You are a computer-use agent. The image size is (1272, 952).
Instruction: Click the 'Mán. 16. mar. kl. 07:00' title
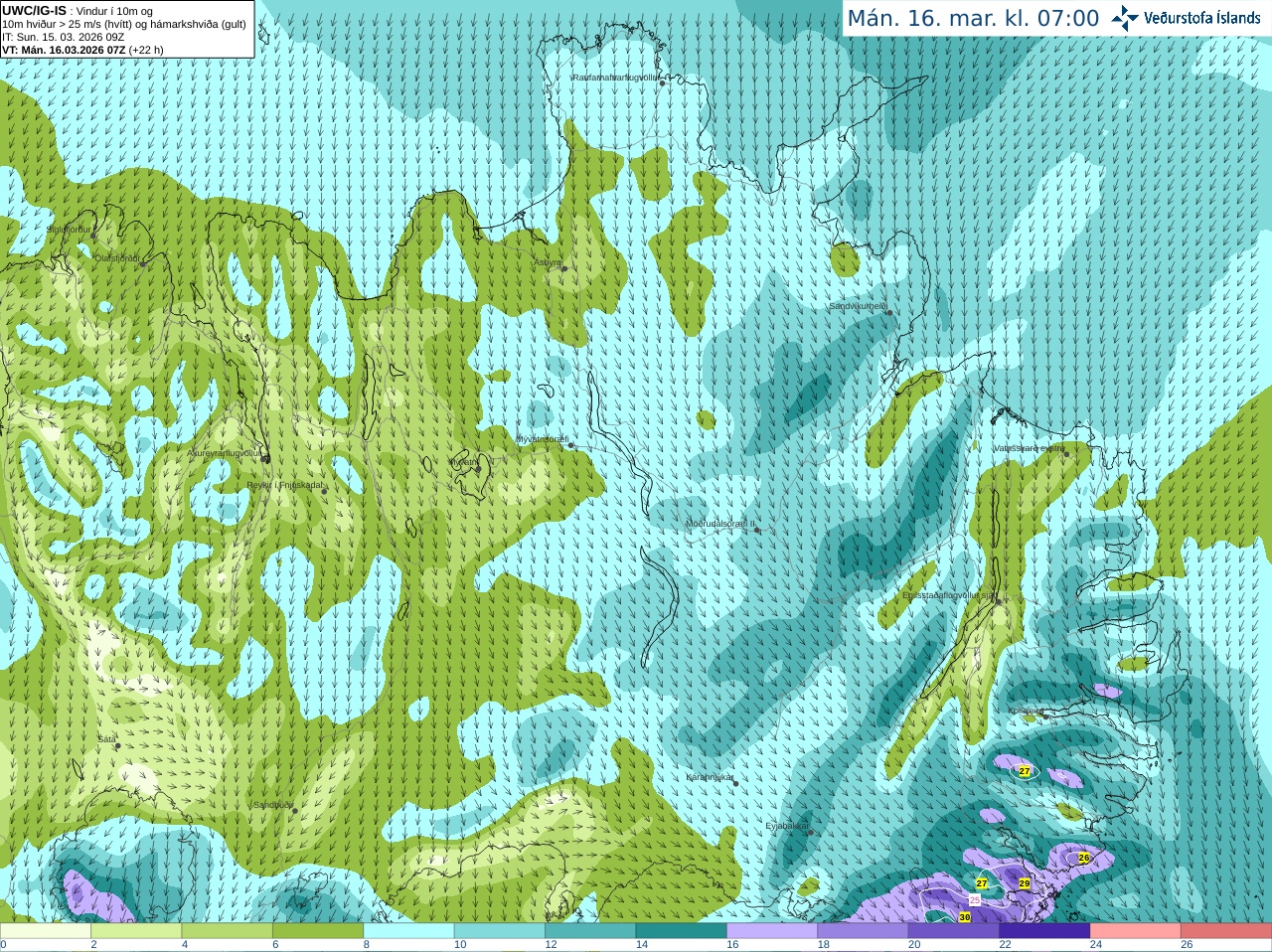973,19
